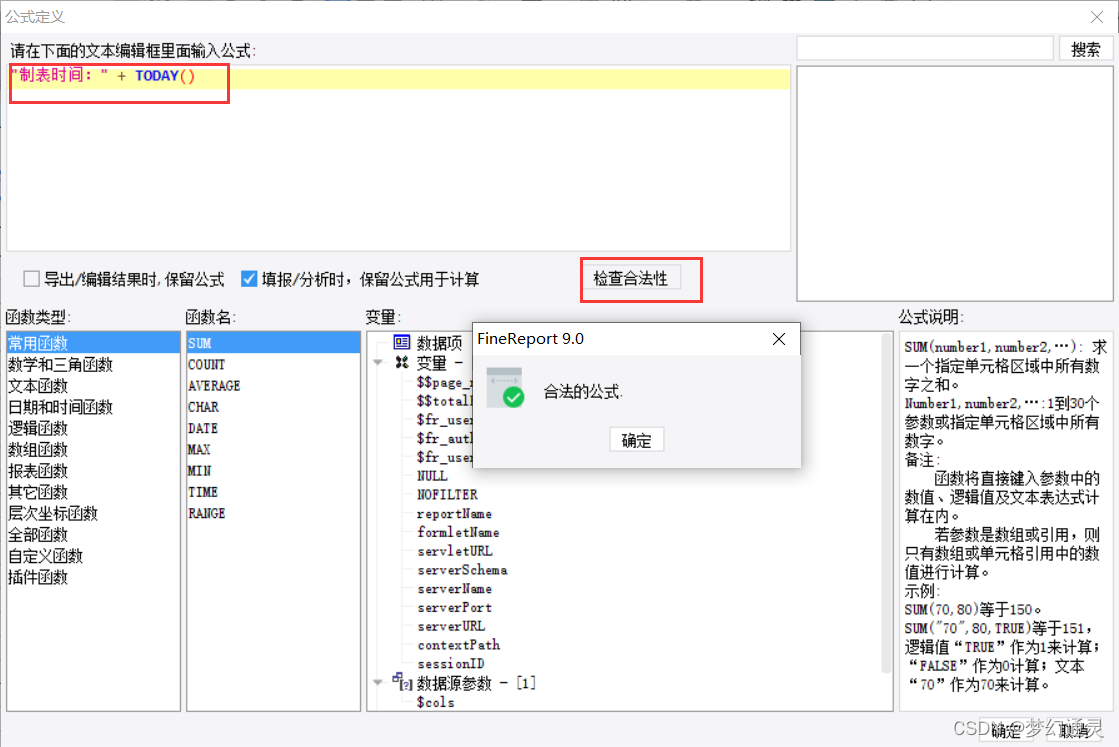Select the NULL variable
Viewport: 1119px width, 747px height.
432,476
